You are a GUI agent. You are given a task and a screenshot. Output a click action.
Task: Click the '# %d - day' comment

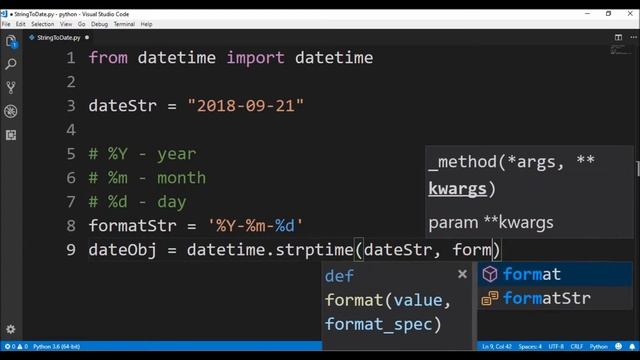tap(138, 202)
